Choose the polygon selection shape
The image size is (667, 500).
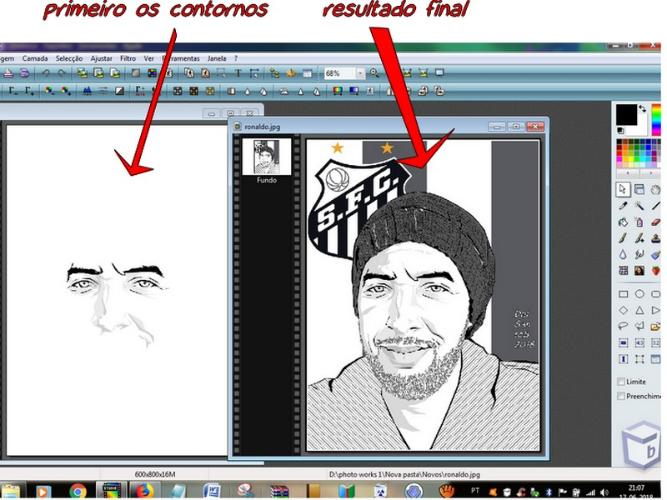click(x=639, y=326)
